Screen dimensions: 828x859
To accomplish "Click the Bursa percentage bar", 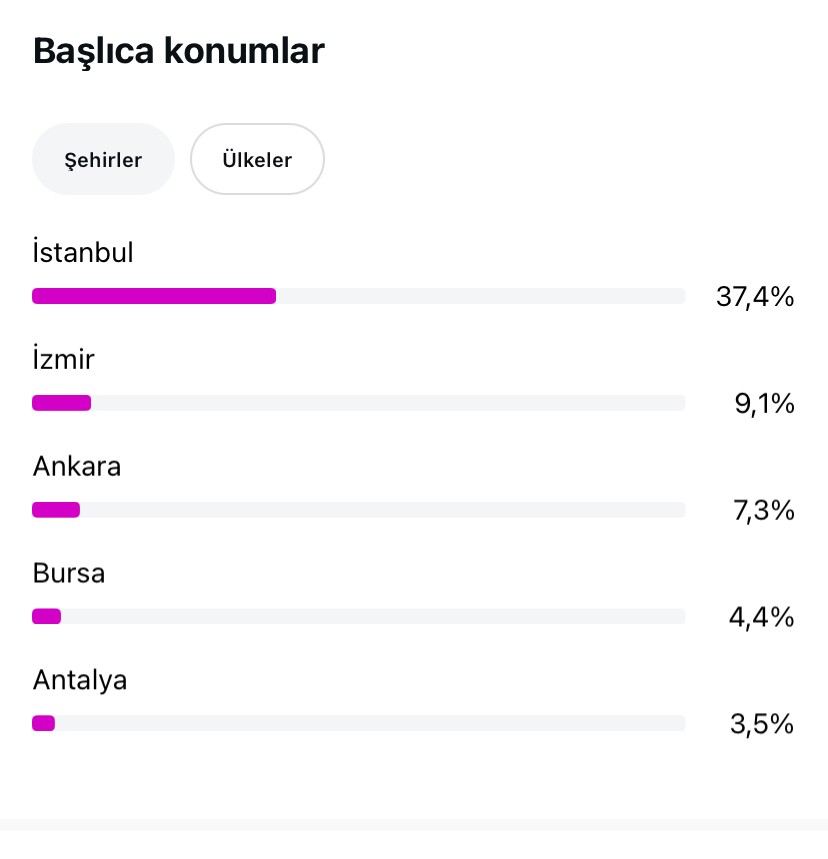I will (x=358, y=616).
